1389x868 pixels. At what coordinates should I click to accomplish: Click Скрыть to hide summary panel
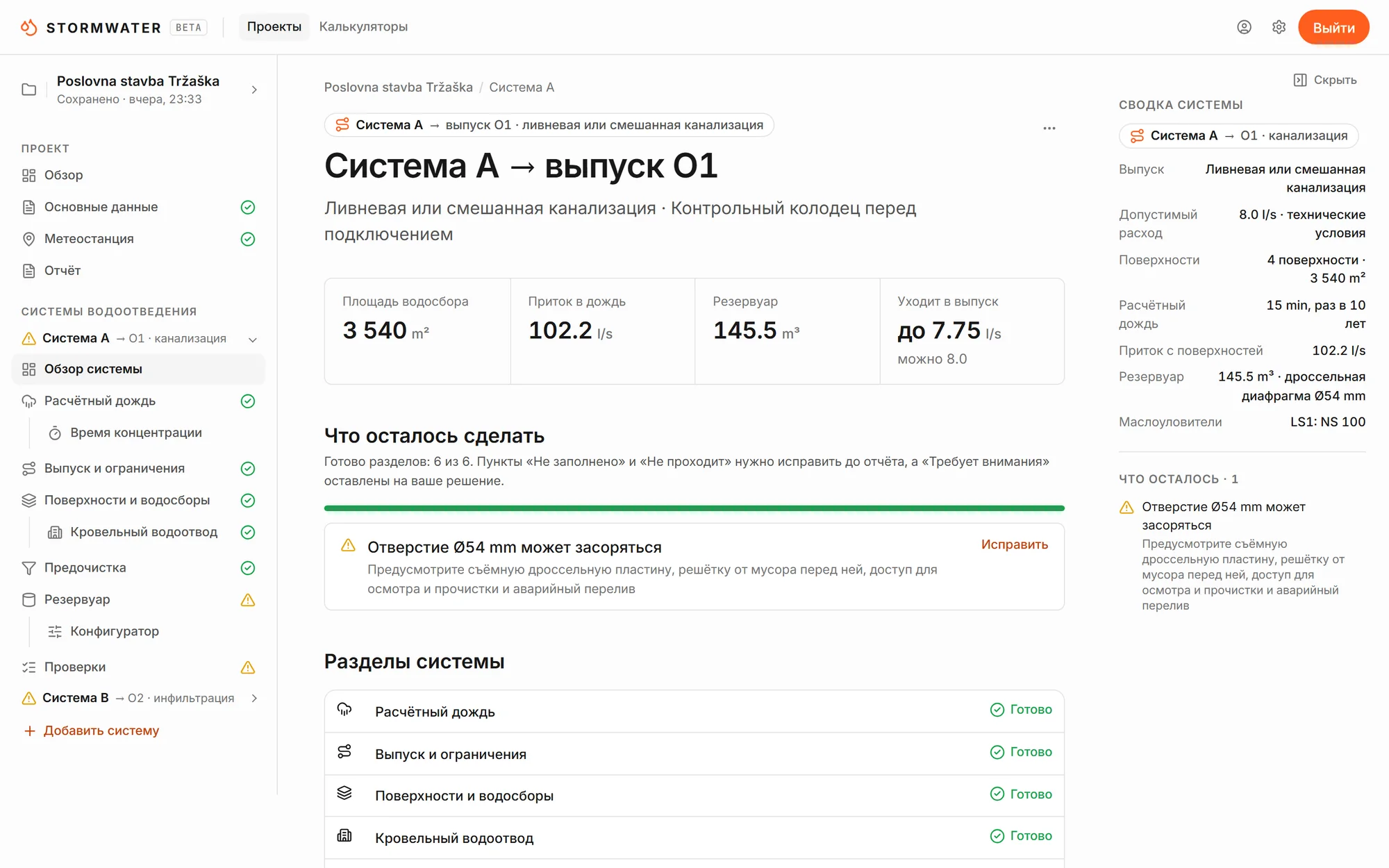coord(1325,80)
